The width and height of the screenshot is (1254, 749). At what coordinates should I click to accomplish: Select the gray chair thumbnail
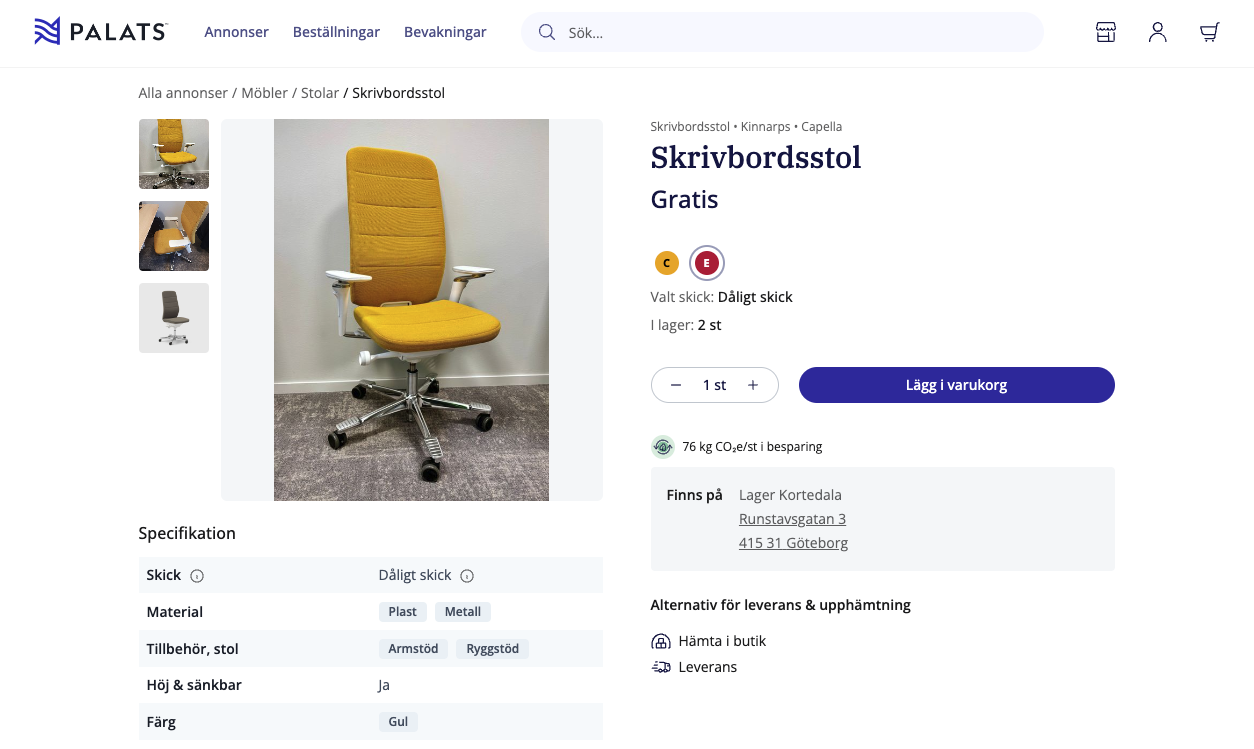point(174,318)
